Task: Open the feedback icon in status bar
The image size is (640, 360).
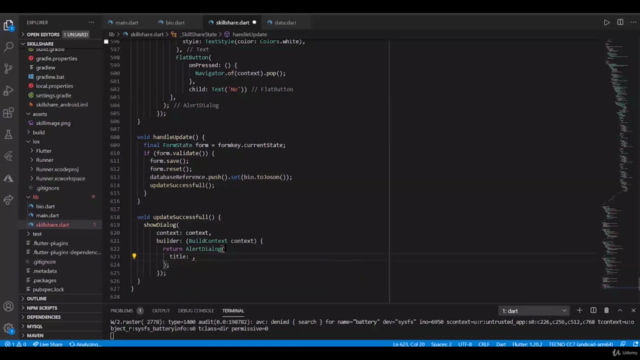Action: [x=623, y=344]
